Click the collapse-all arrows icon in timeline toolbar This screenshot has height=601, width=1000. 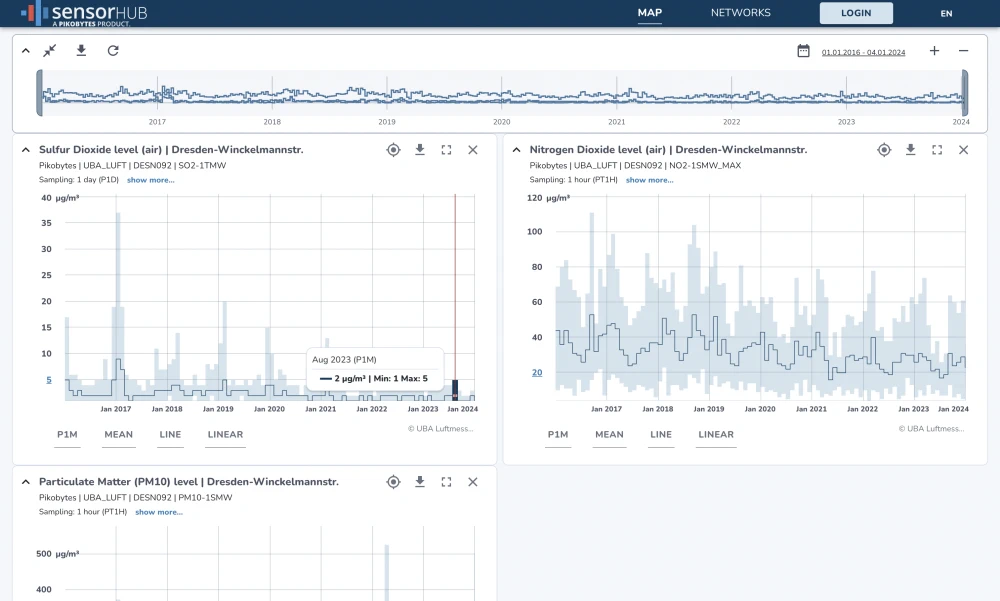(x=50, y=50)
